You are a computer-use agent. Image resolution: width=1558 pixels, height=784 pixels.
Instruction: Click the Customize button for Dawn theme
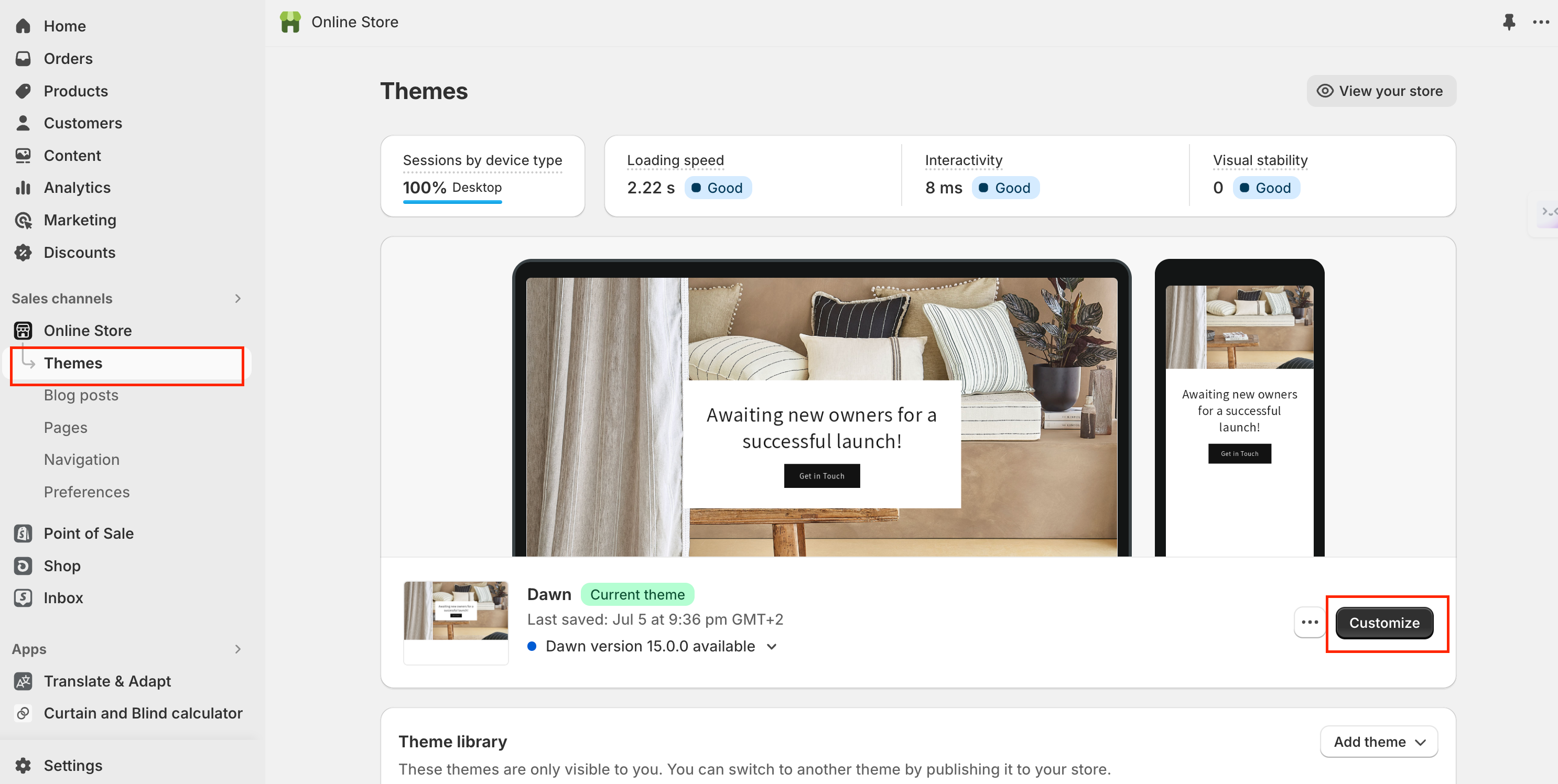point(1385,623)
